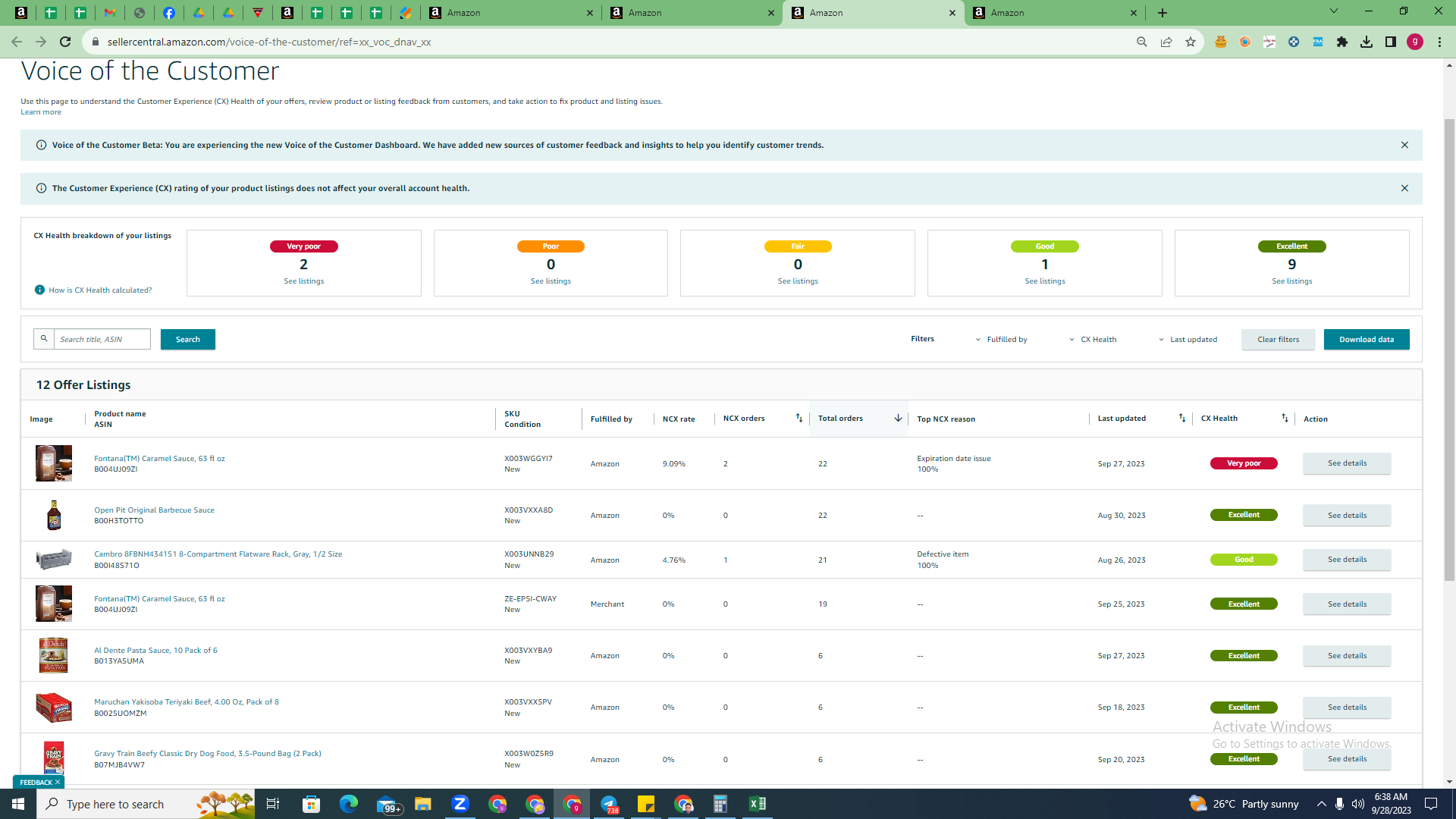Viewport: 1456px width, 819px height.
Task: See listings under Excellent
Action: [x=1292, y=281]
